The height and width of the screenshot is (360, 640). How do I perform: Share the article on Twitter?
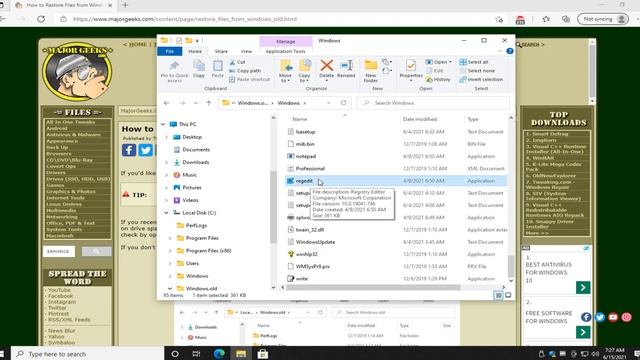tap(145, 150)
